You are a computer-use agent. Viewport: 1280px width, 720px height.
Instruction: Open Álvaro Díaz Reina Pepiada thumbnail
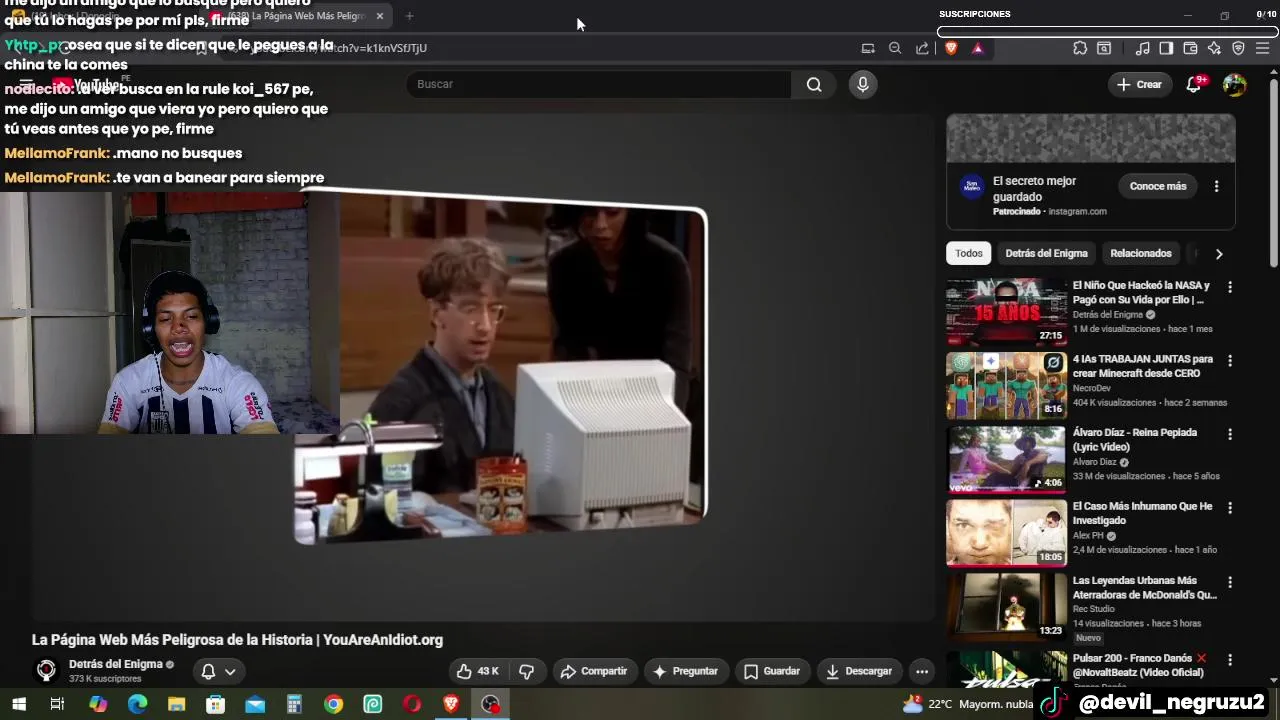click(x=1006, y=459)
